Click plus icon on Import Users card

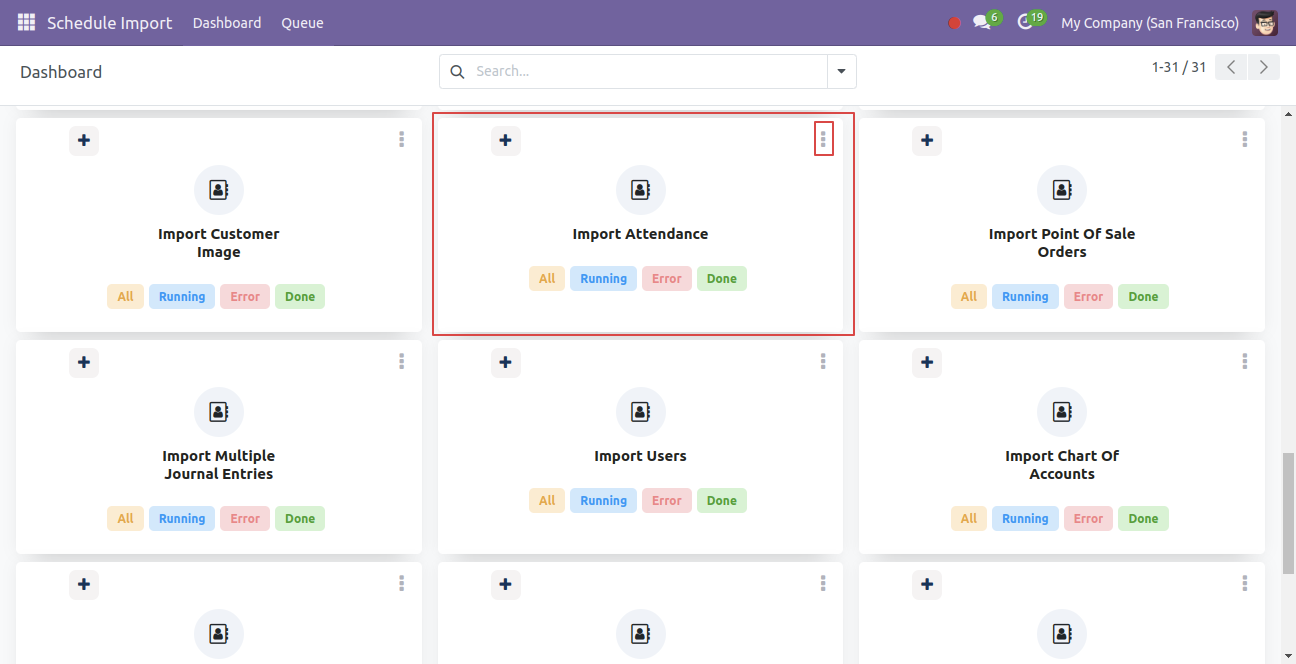click(x=506, y=363)
